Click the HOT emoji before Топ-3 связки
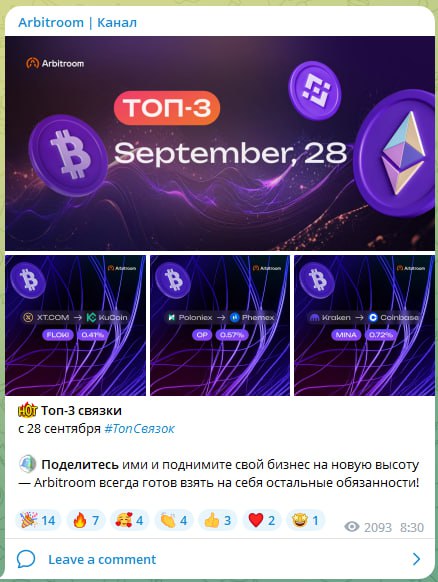The image size is (438, 582). (x=27, y=411)
